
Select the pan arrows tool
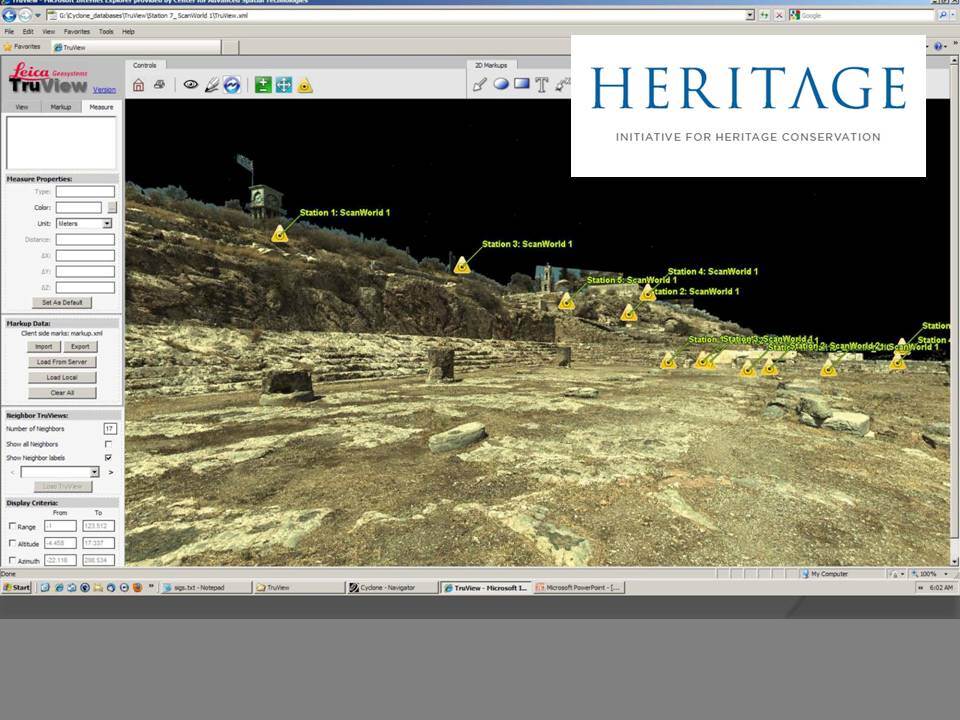(x=283, y=85)
